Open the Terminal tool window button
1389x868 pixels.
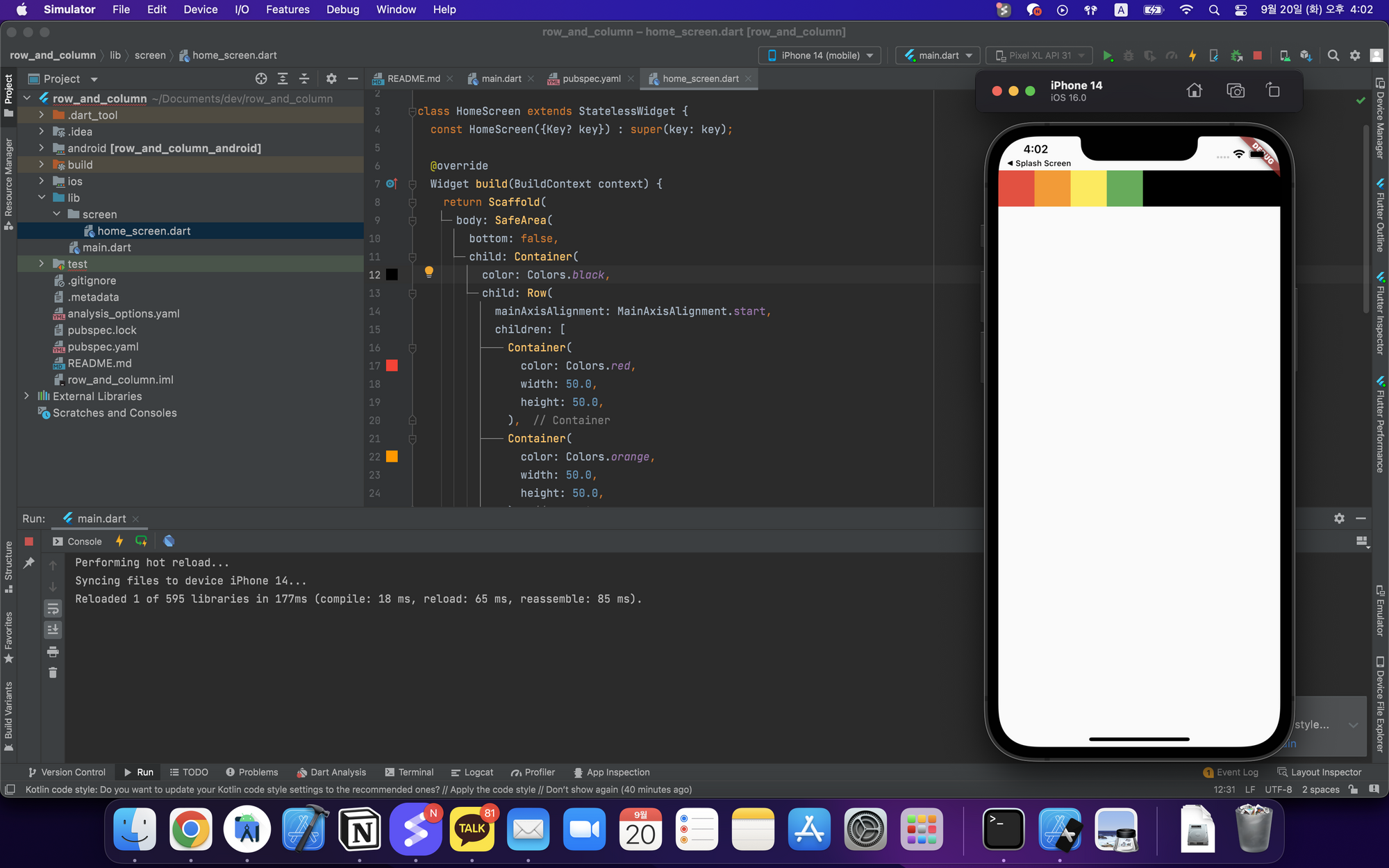[409, 772]
